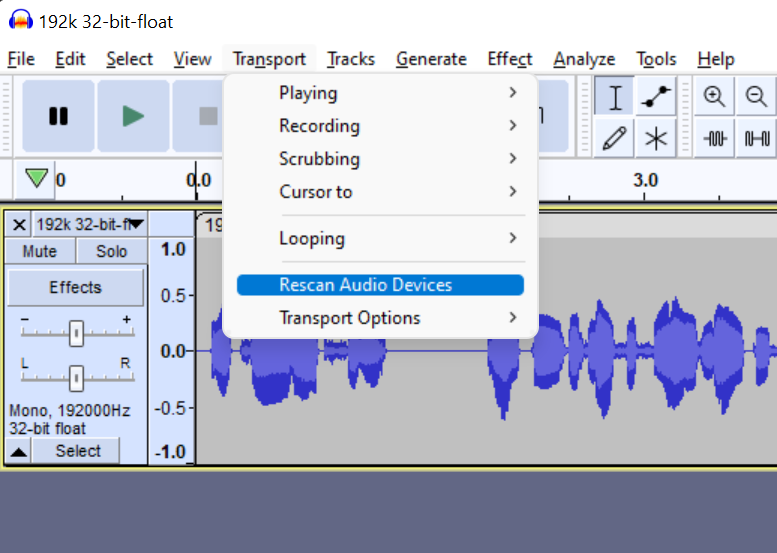The image size is (777, 553).
Task: Click the track Select button
Action: pyautogui.click(x=77, y=451)
